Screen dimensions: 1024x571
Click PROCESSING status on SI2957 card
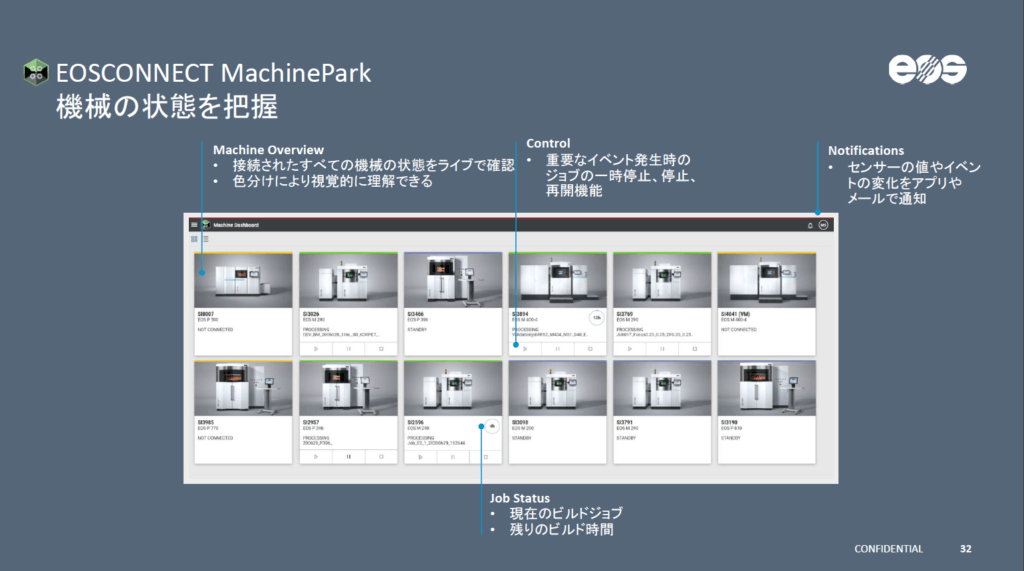[x=316, y=438]
